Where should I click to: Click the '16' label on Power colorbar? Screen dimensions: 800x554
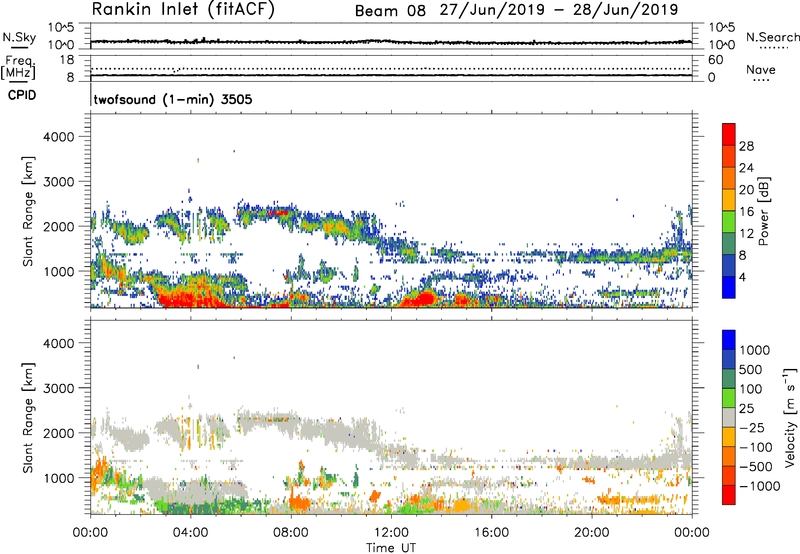click(x=746, y=212)
